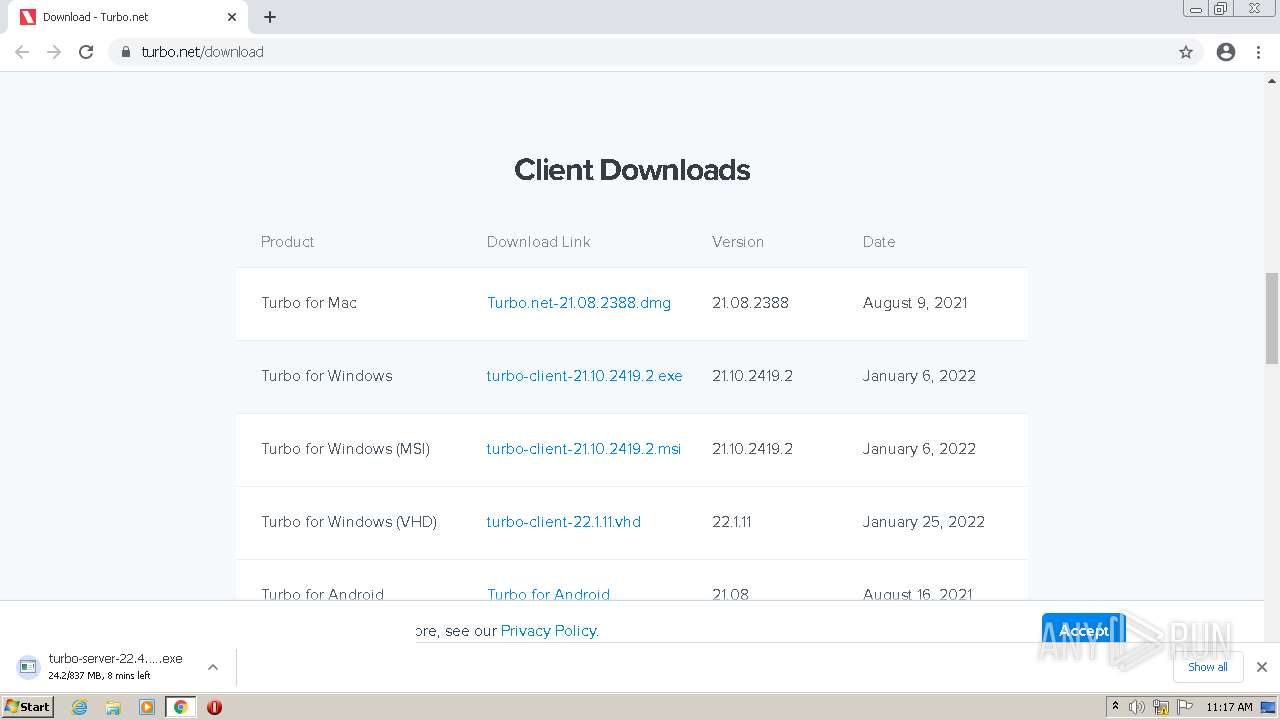Download turbo-client-22.1.11.vhd
1280x720 pixels.
[x=564, y=522]
